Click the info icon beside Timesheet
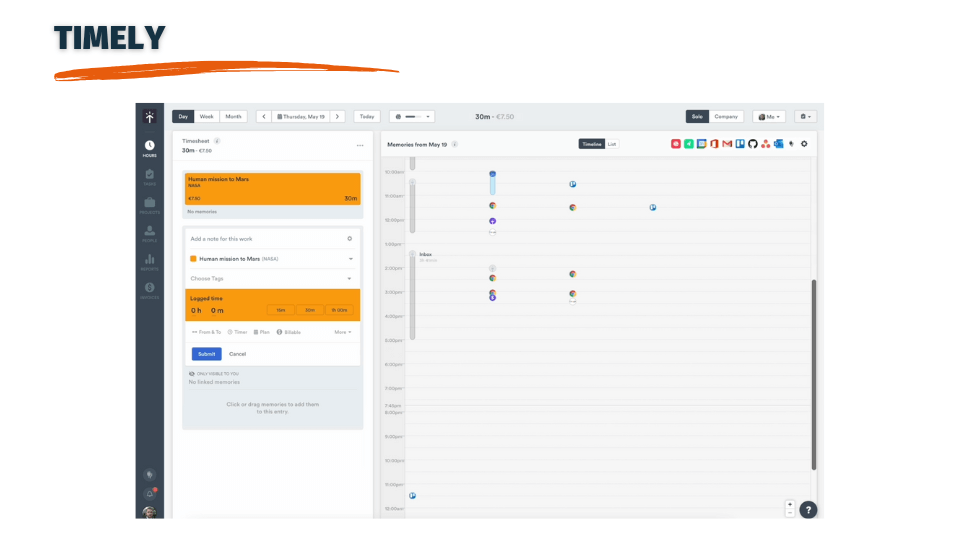This screenshot has width=960, height=540. click(217, 141)
